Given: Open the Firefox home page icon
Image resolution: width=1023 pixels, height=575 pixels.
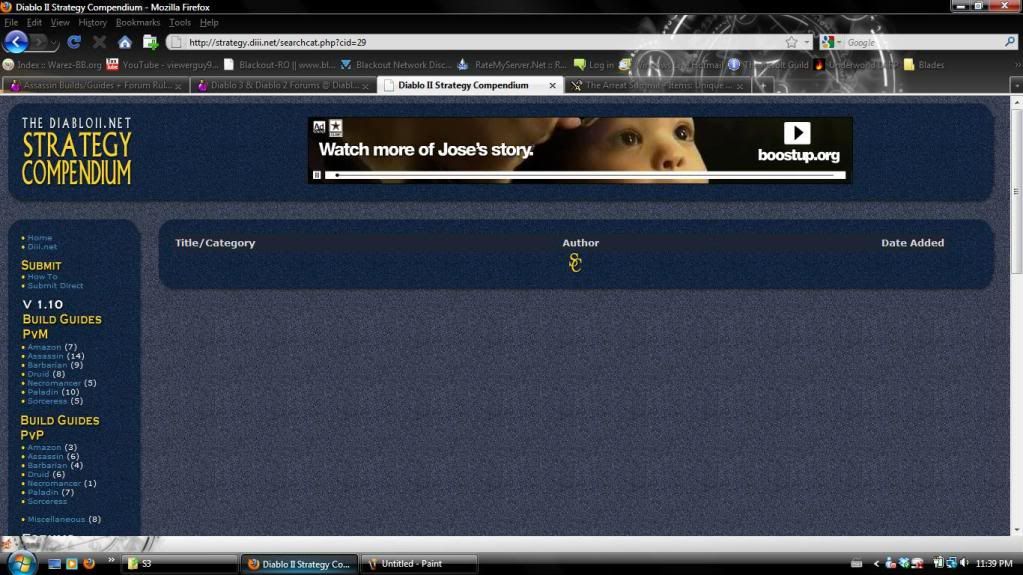Looking at the screenshot, I should point(125,42).
